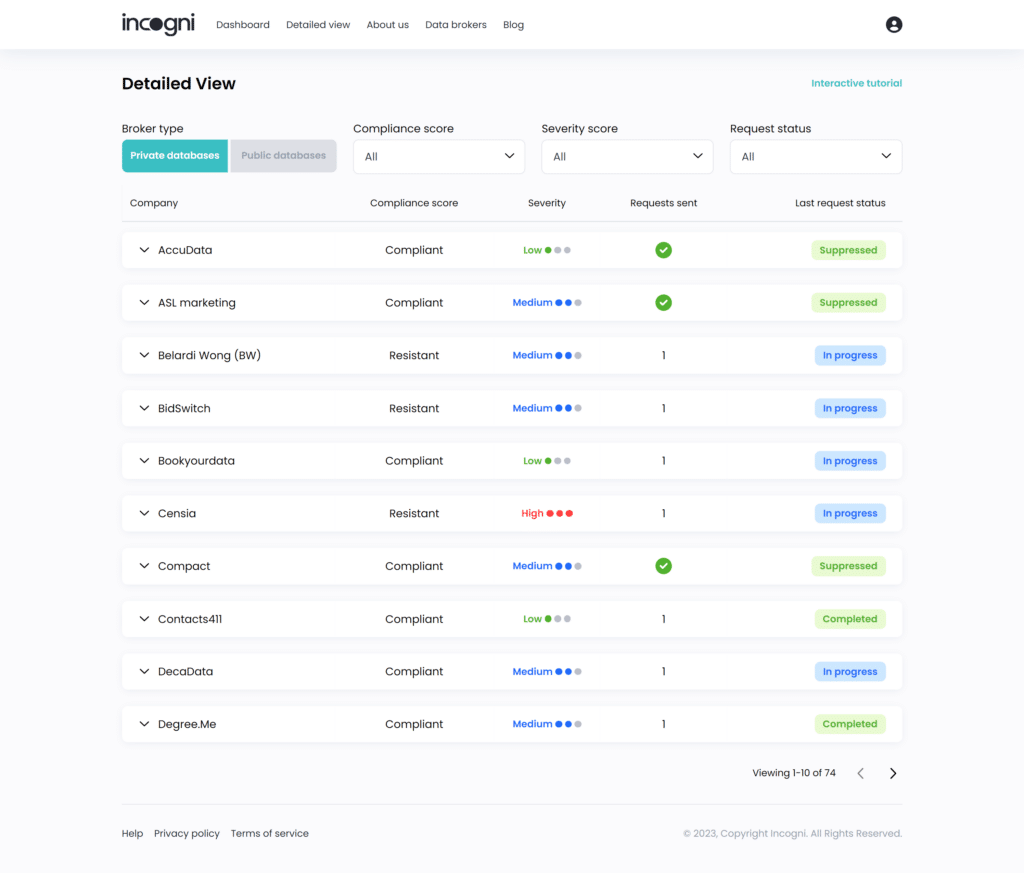Click requests sent count for Bookyourdata
This screenshot has width=1024, height=873.
click(x=664, y=461)
